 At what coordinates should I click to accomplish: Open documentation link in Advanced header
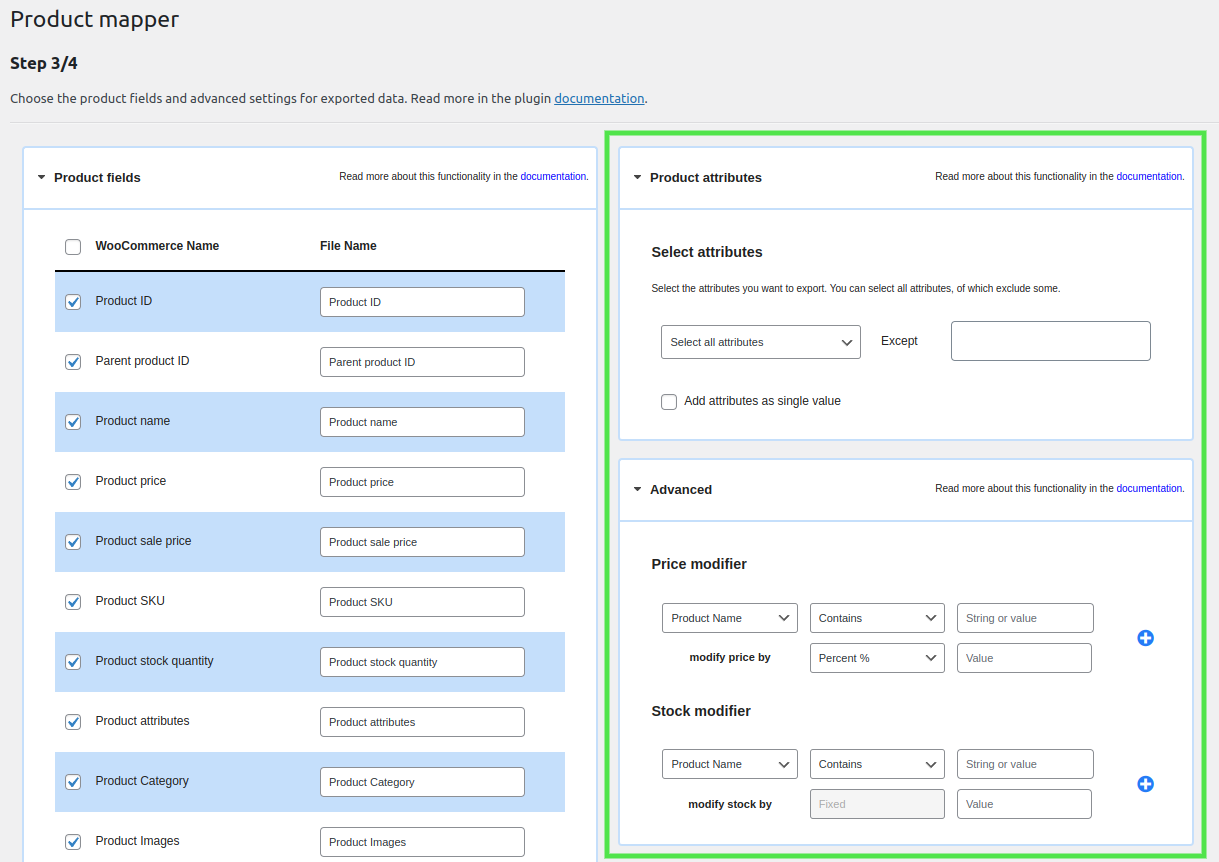[x=1149, y=488]
